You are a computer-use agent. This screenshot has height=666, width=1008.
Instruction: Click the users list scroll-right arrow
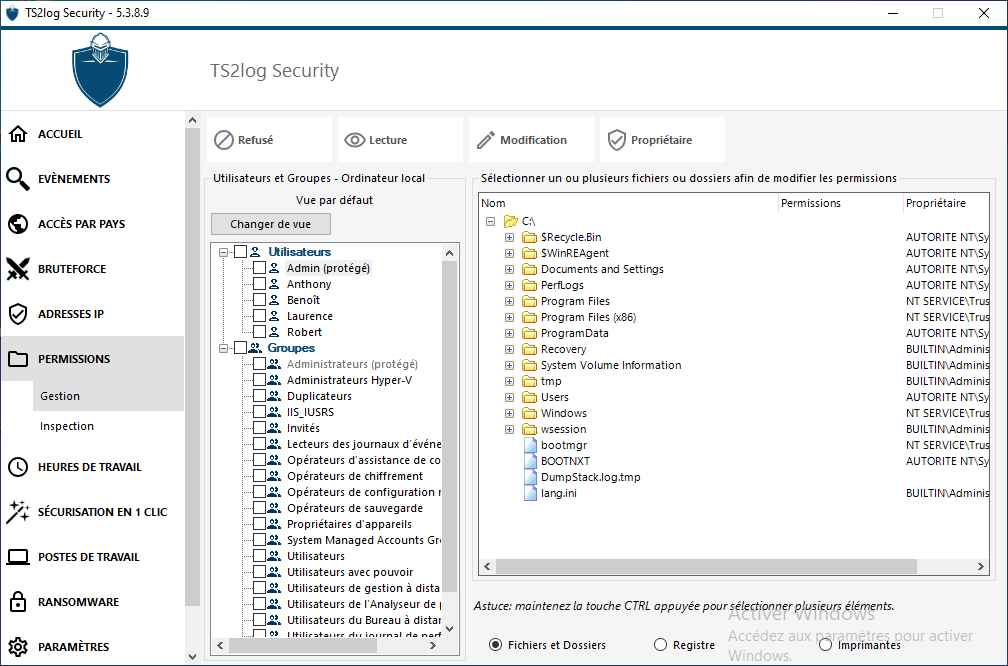click(433, 645)
